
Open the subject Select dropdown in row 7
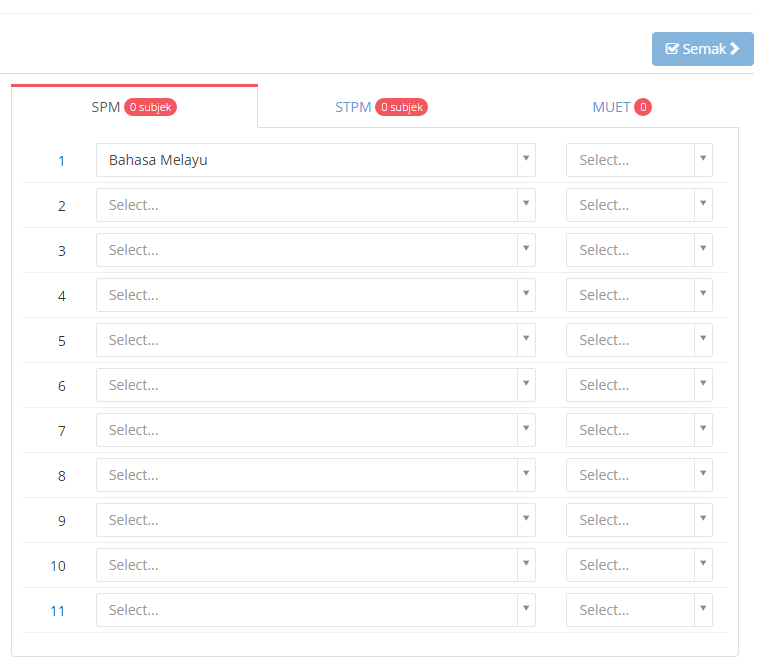click(x=316, y=430)
